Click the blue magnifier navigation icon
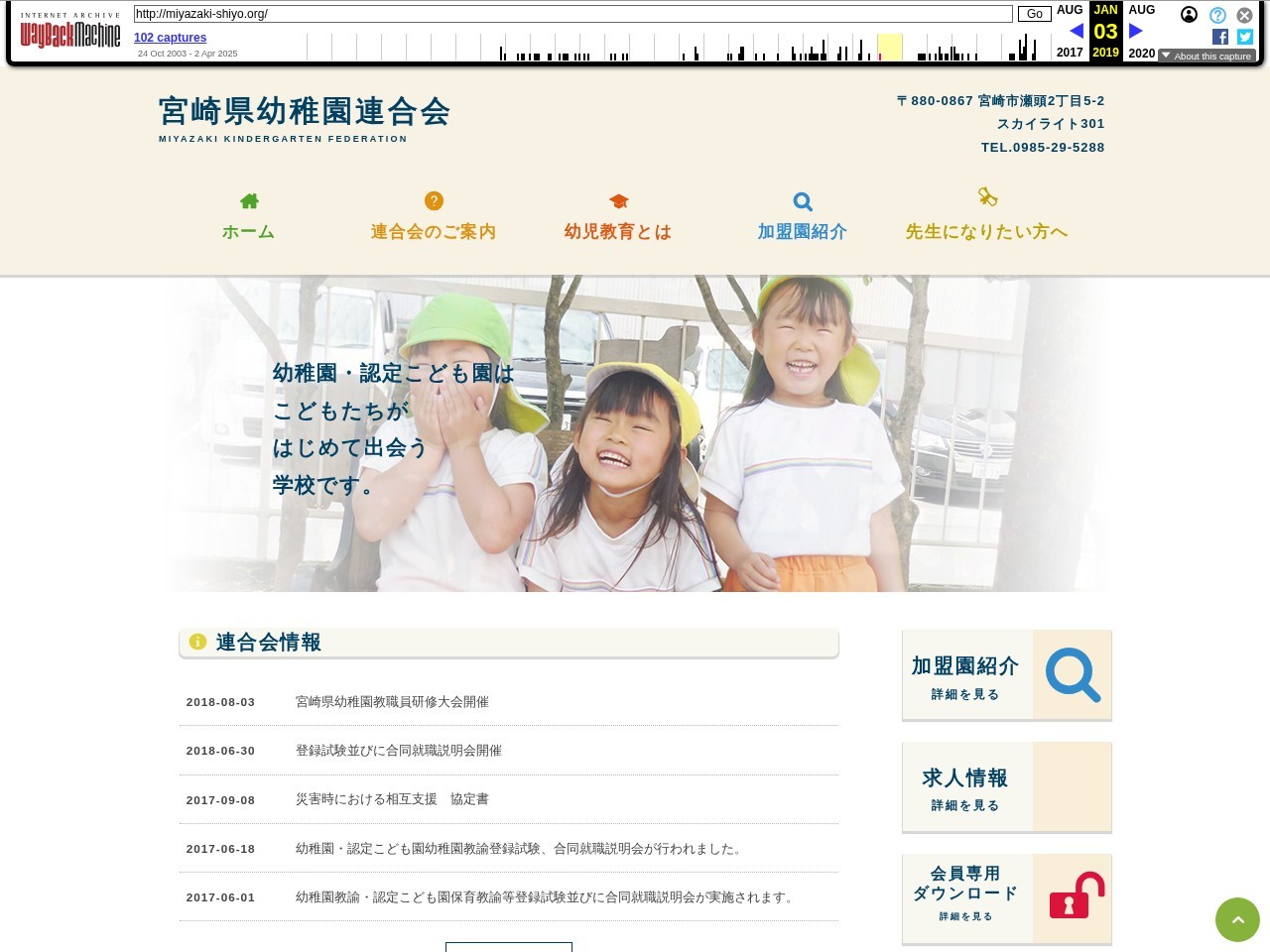 [x=803, y=202]
